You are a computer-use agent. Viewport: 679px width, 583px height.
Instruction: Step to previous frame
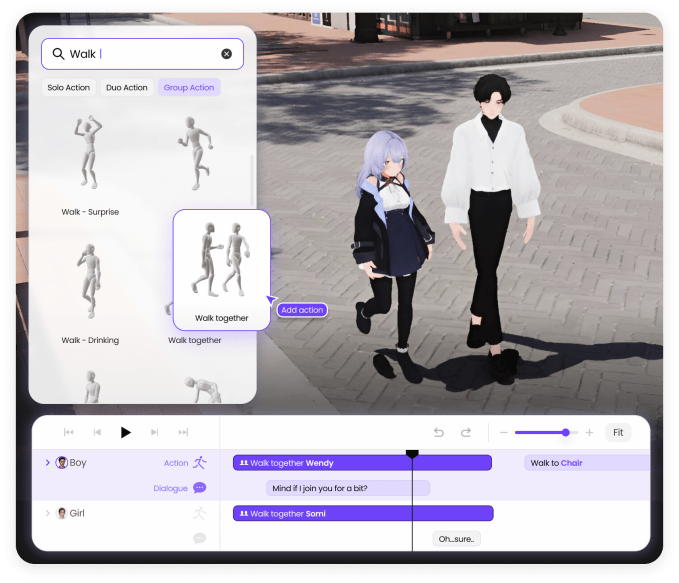click(x=97, y=432)
